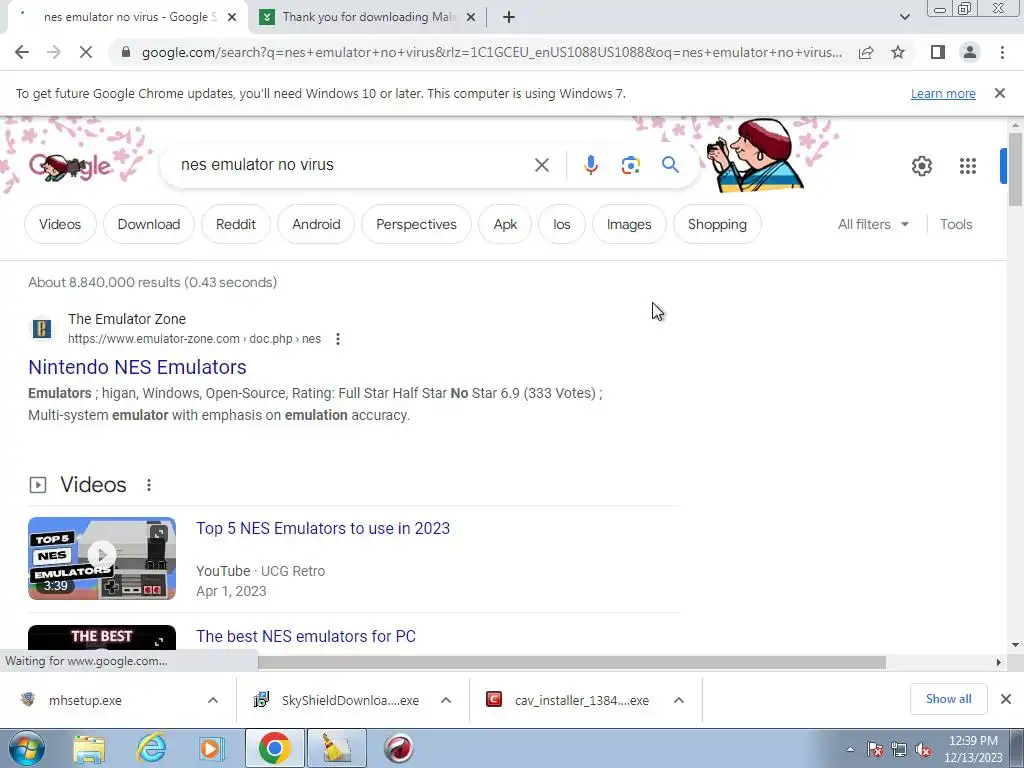Submit search with magnifier icon
The width and height of the screenshot is (1024, 768).
(x=670, y=165)
